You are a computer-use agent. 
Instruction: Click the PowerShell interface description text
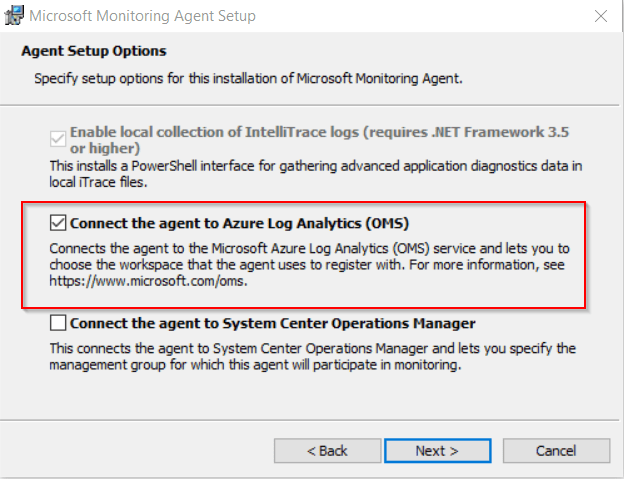310,171
